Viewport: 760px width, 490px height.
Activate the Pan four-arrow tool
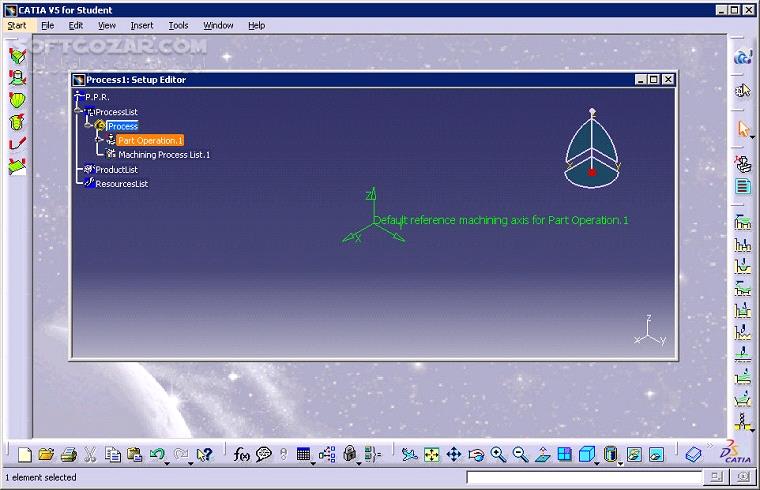(454, 455)
